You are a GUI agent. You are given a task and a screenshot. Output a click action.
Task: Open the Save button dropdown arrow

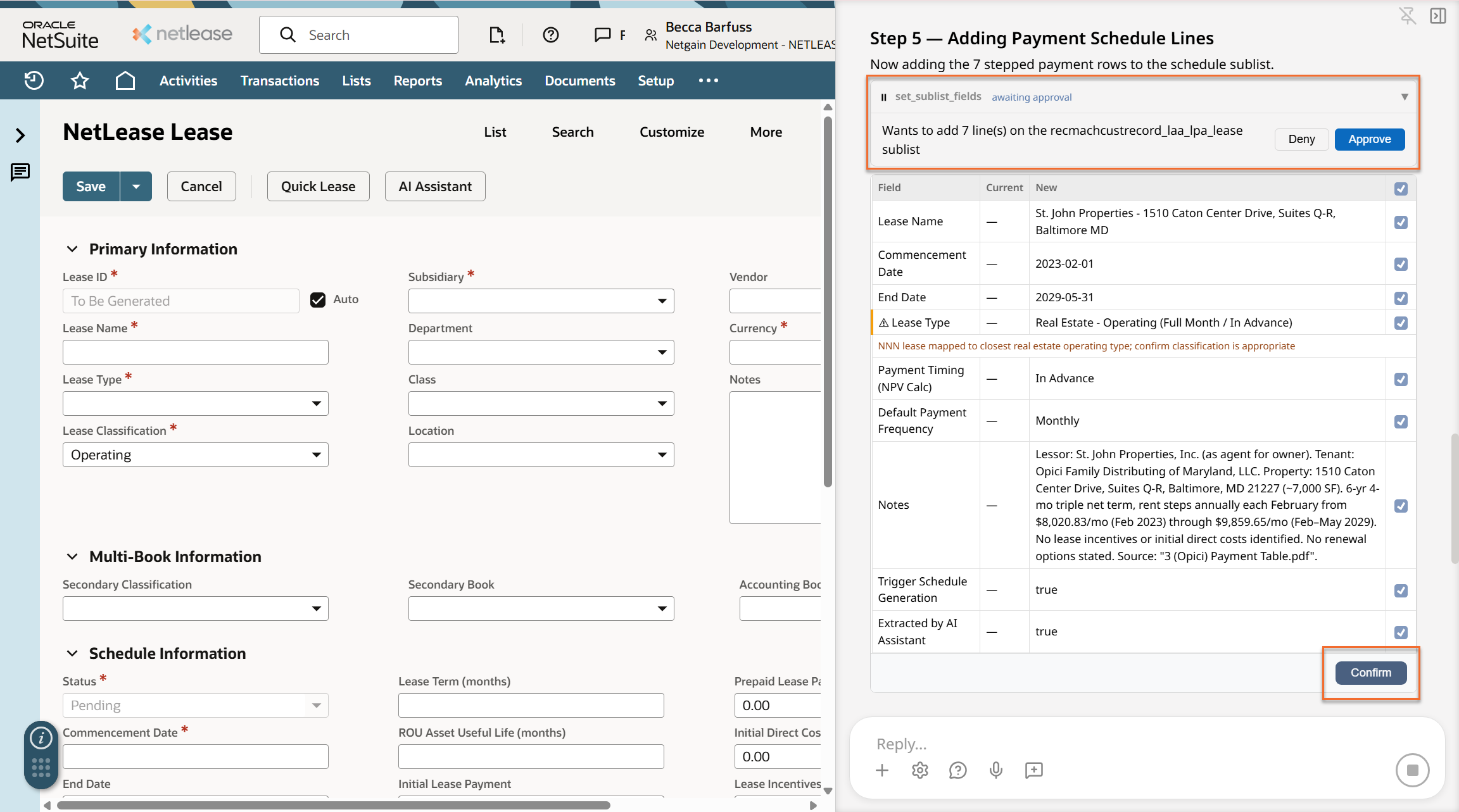(x=136, y=186)
